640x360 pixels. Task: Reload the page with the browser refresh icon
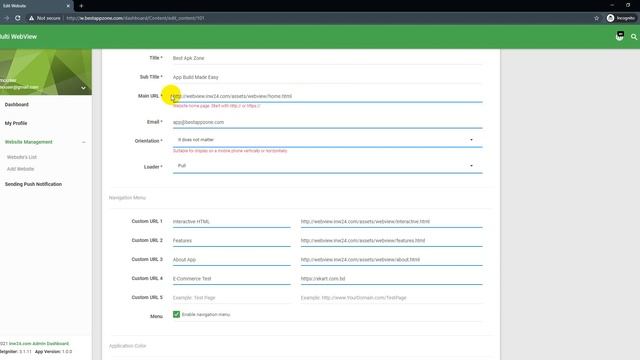18,18
